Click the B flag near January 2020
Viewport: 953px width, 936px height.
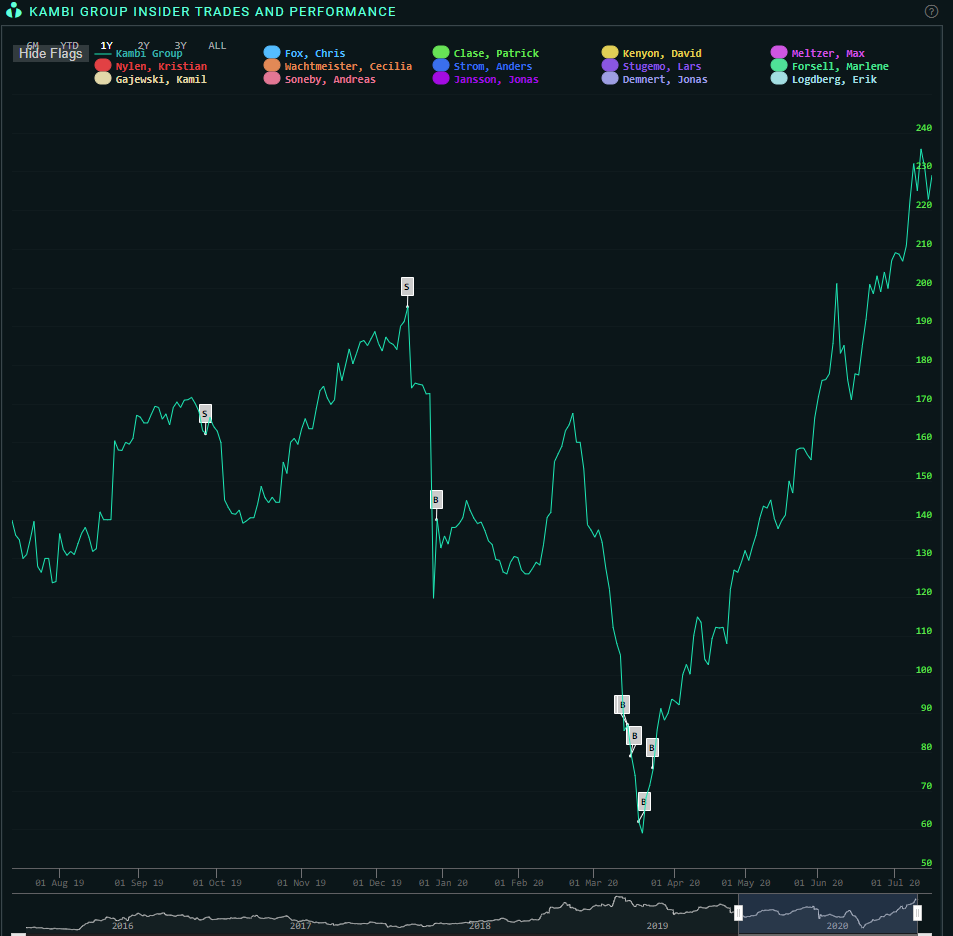click(436, 499)
